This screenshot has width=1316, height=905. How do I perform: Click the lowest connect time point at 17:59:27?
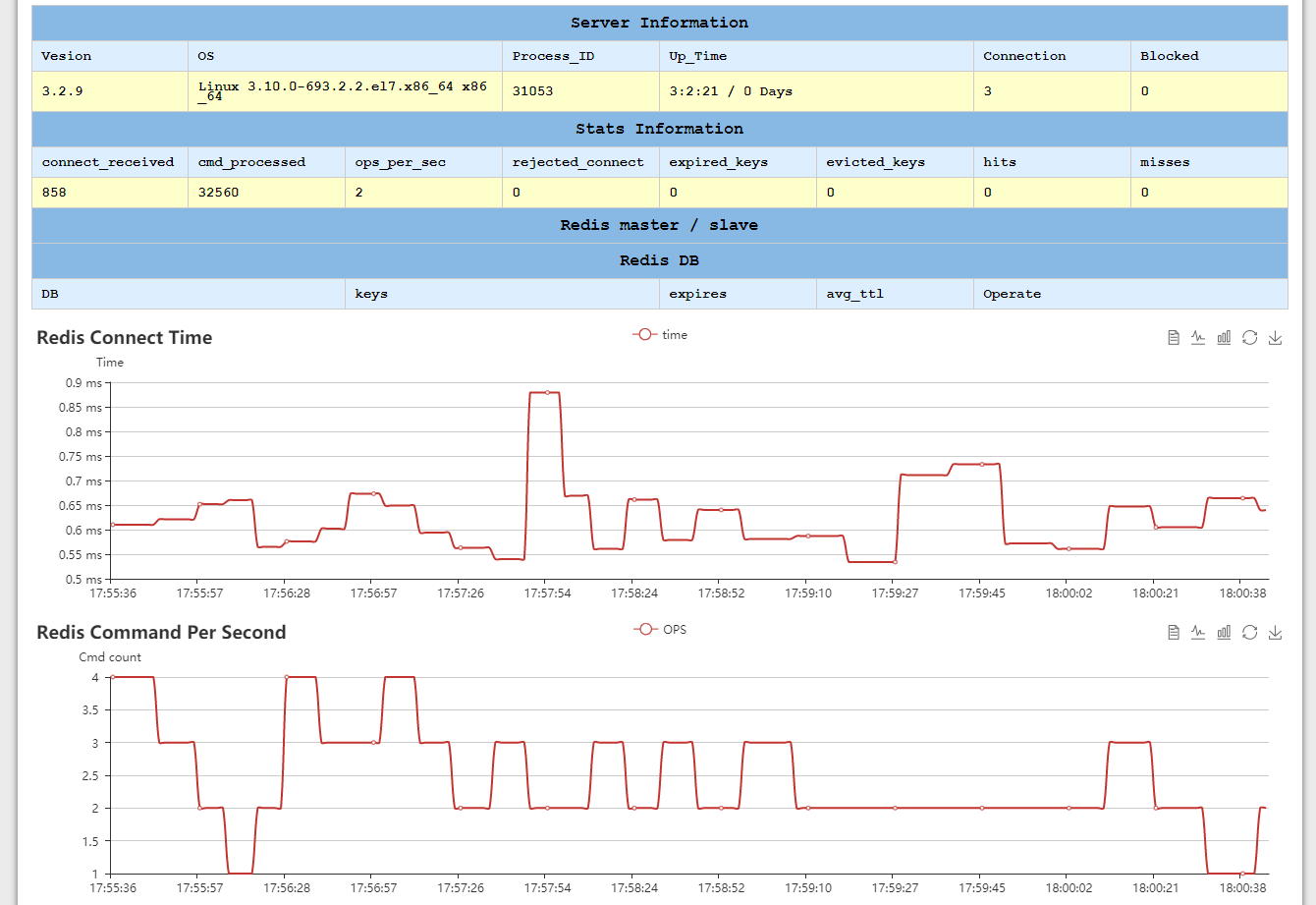(x=895, y=562)
